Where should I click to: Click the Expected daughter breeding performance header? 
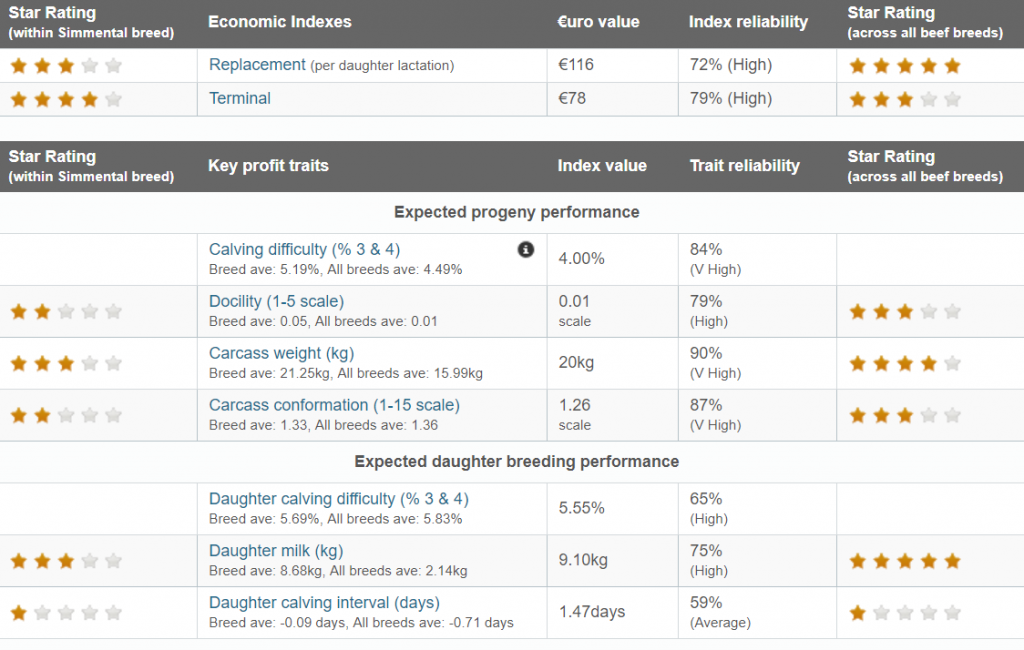pos(517,462)
